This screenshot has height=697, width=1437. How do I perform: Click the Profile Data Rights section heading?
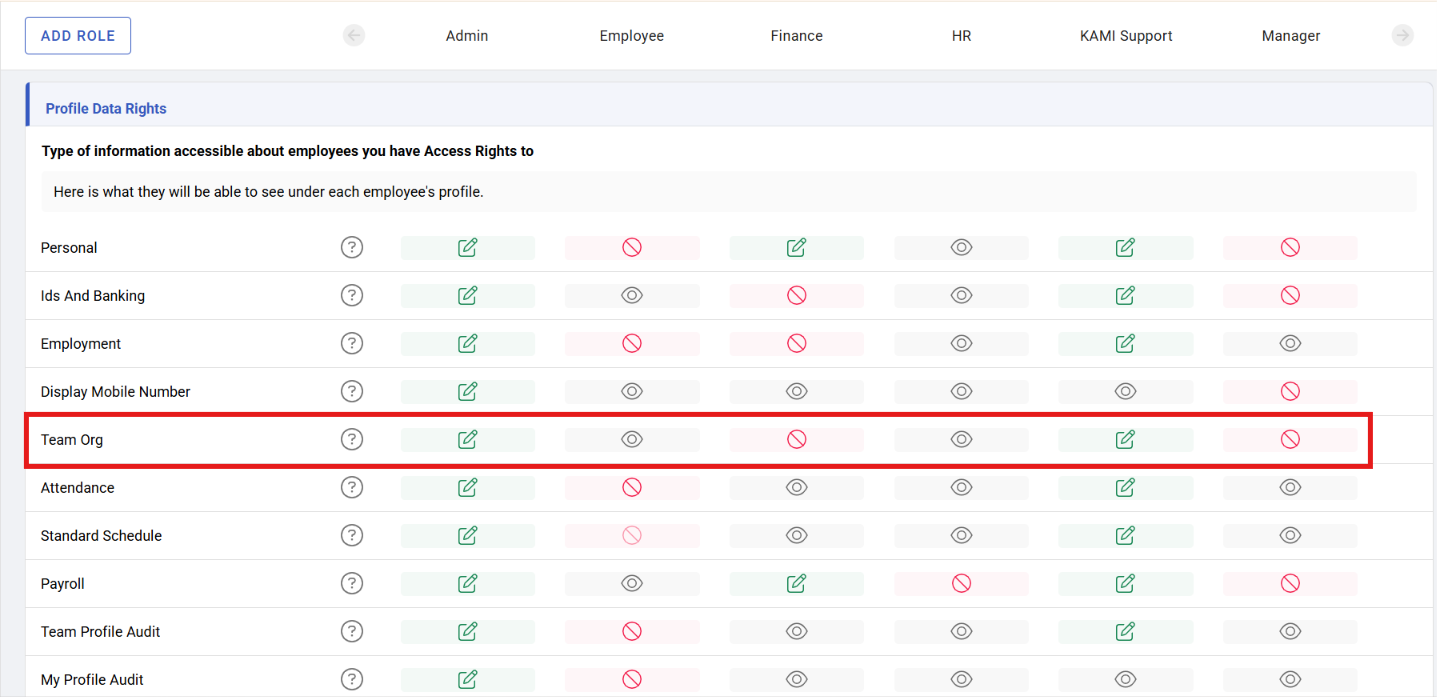tap(106, 108)
